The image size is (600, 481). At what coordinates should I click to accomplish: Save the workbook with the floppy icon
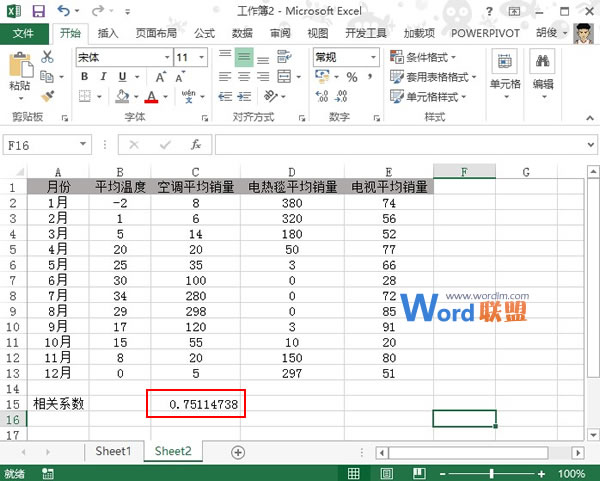coord(38,11)
